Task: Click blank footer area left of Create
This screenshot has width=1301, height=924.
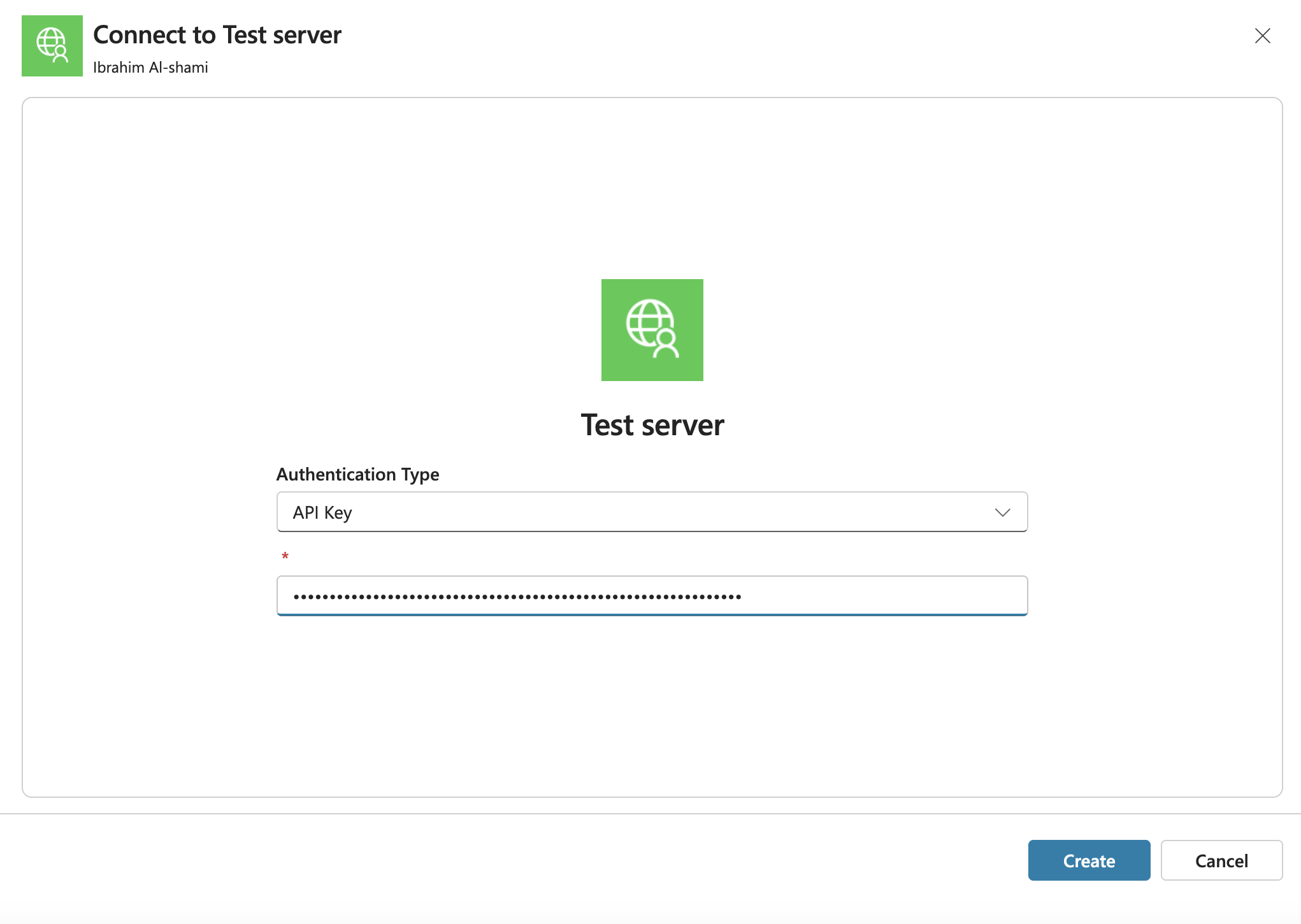Action: tap(510, 860)
